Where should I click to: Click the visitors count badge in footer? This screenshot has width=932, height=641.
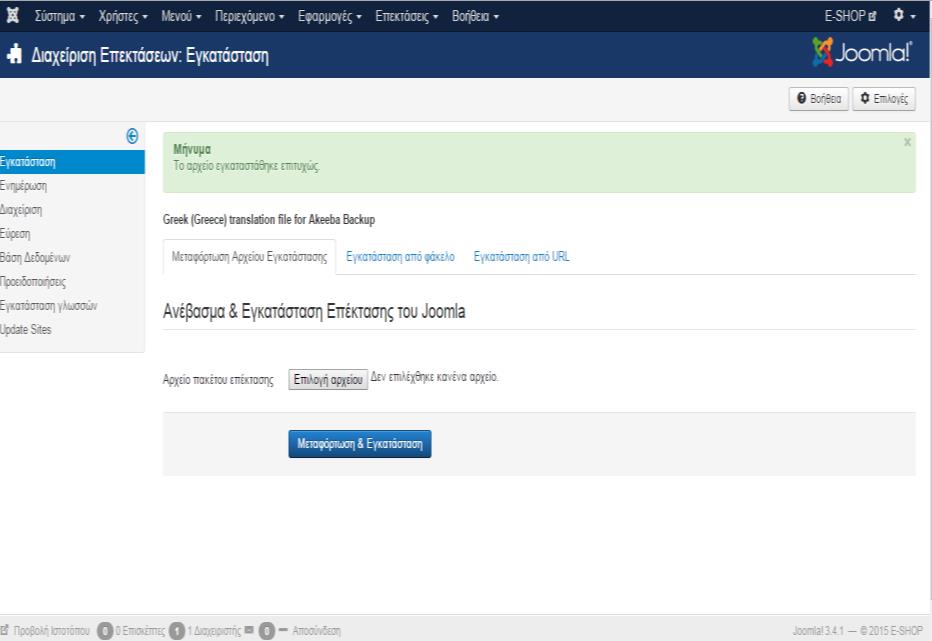pos(105,630)
